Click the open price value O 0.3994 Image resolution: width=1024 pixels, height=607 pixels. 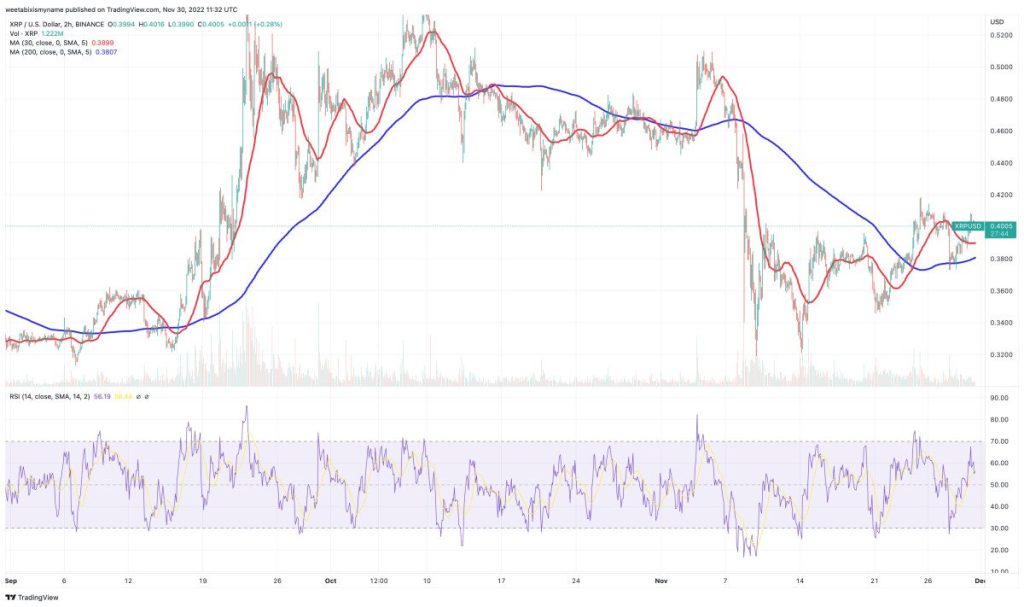pos(123,24)
